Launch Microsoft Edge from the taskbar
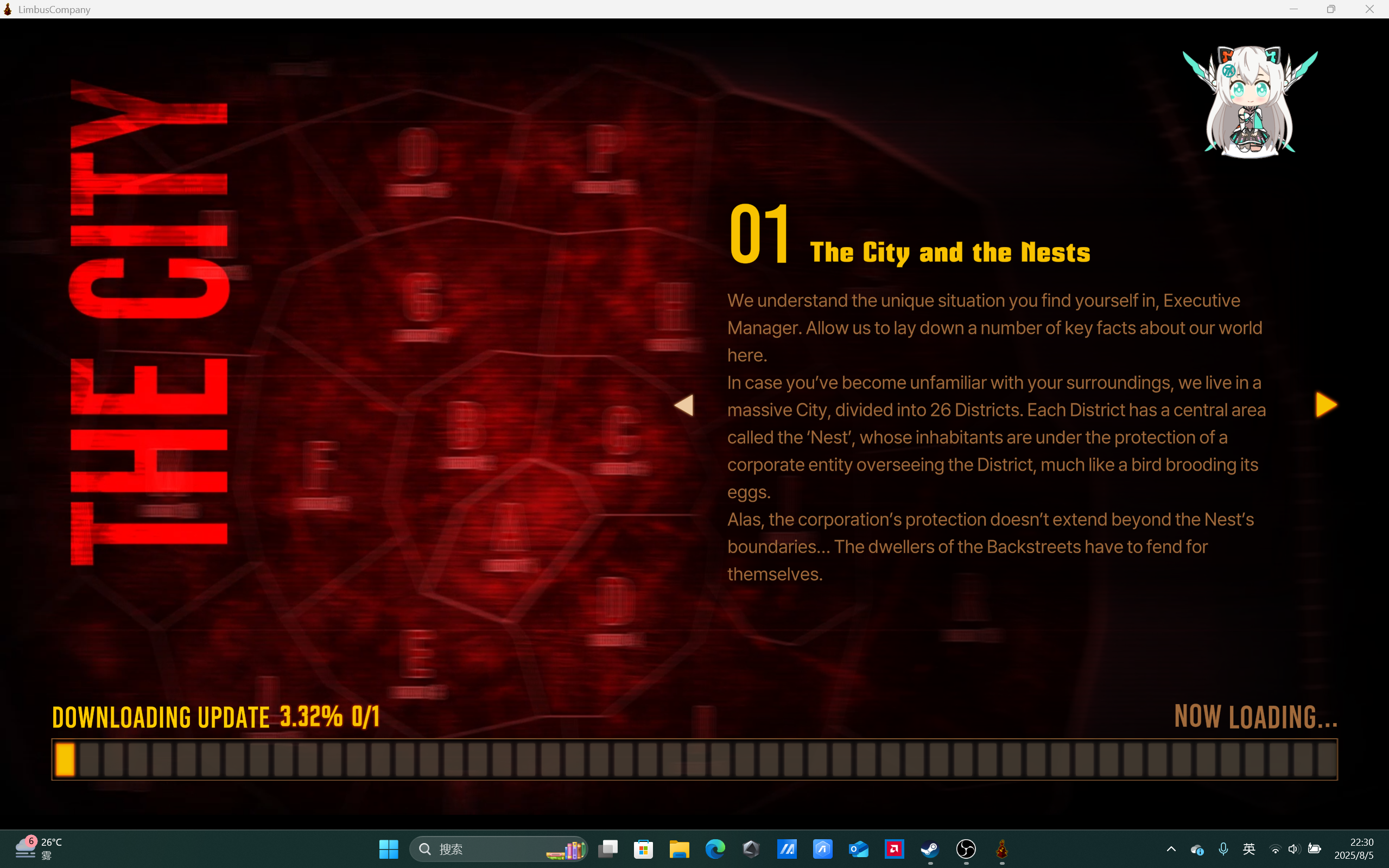 click(x=715, y=849)
